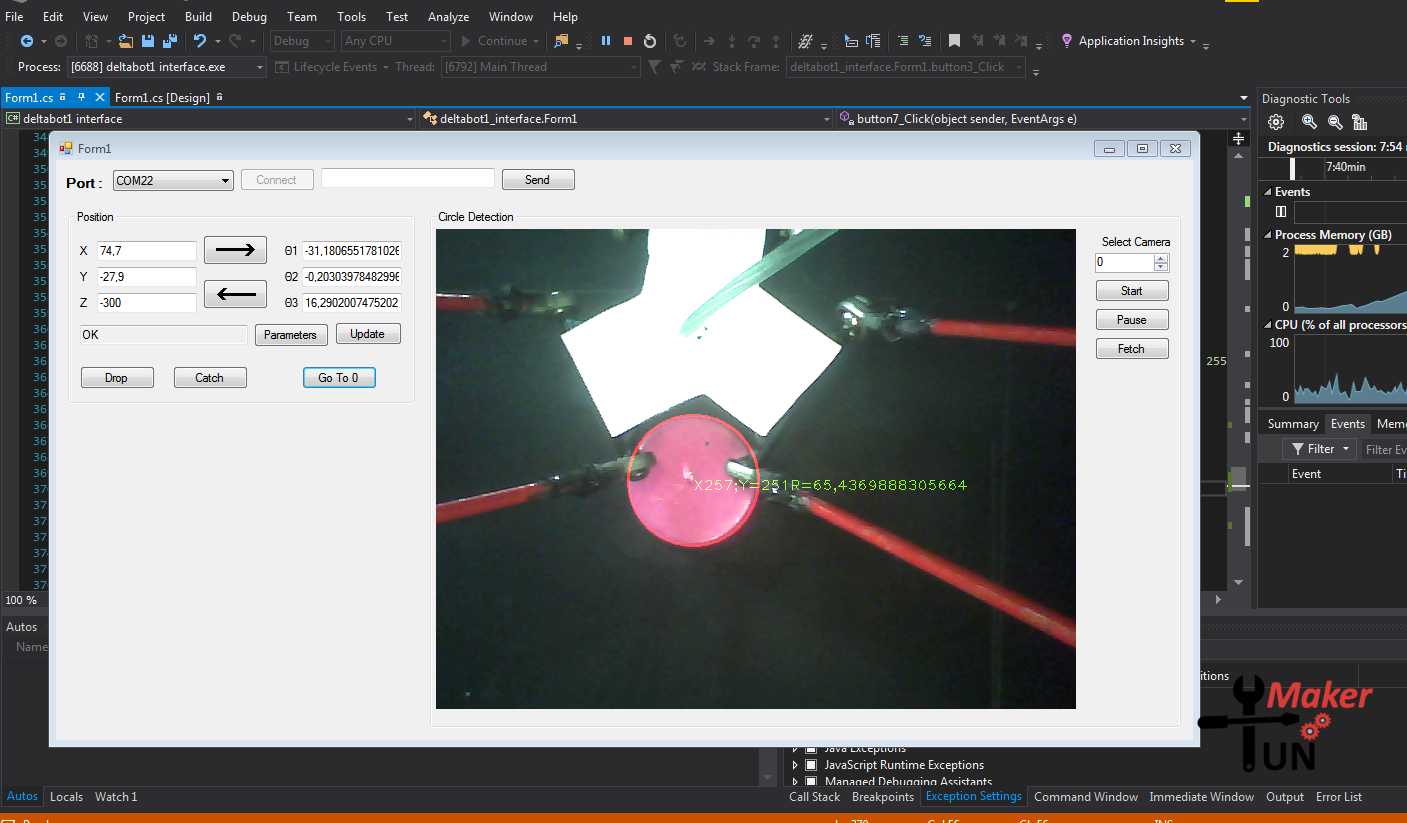
Task: Click the Application Insights icon
Action: click(x=1066, y=41)
